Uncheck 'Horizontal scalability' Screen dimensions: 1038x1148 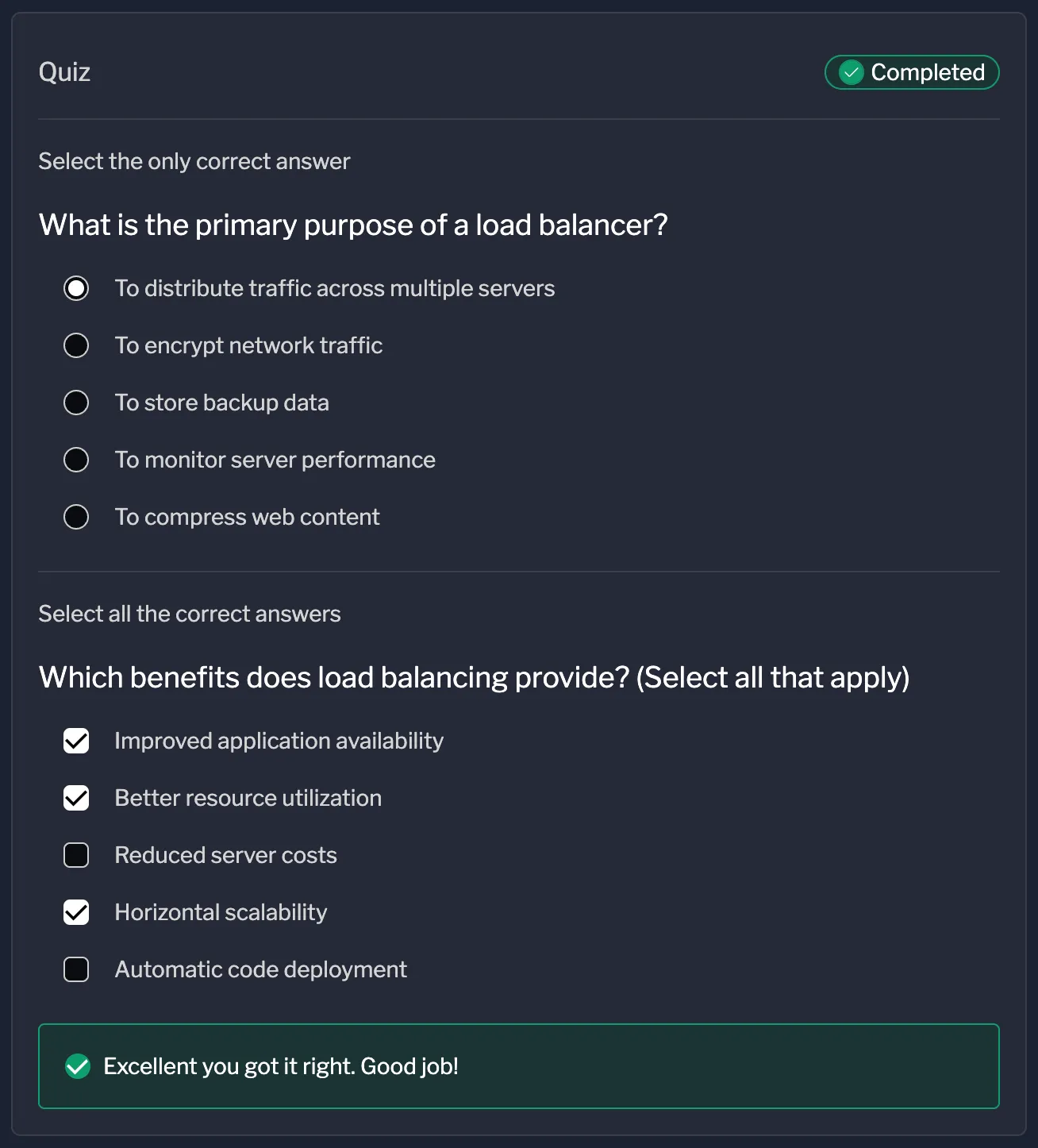pyautogui.click(x=76, y=912)
